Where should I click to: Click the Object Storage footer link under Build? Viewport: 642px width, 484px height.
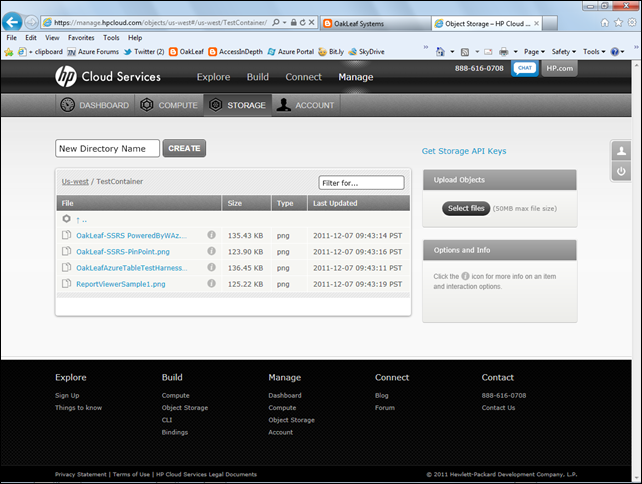click(185, 407)
